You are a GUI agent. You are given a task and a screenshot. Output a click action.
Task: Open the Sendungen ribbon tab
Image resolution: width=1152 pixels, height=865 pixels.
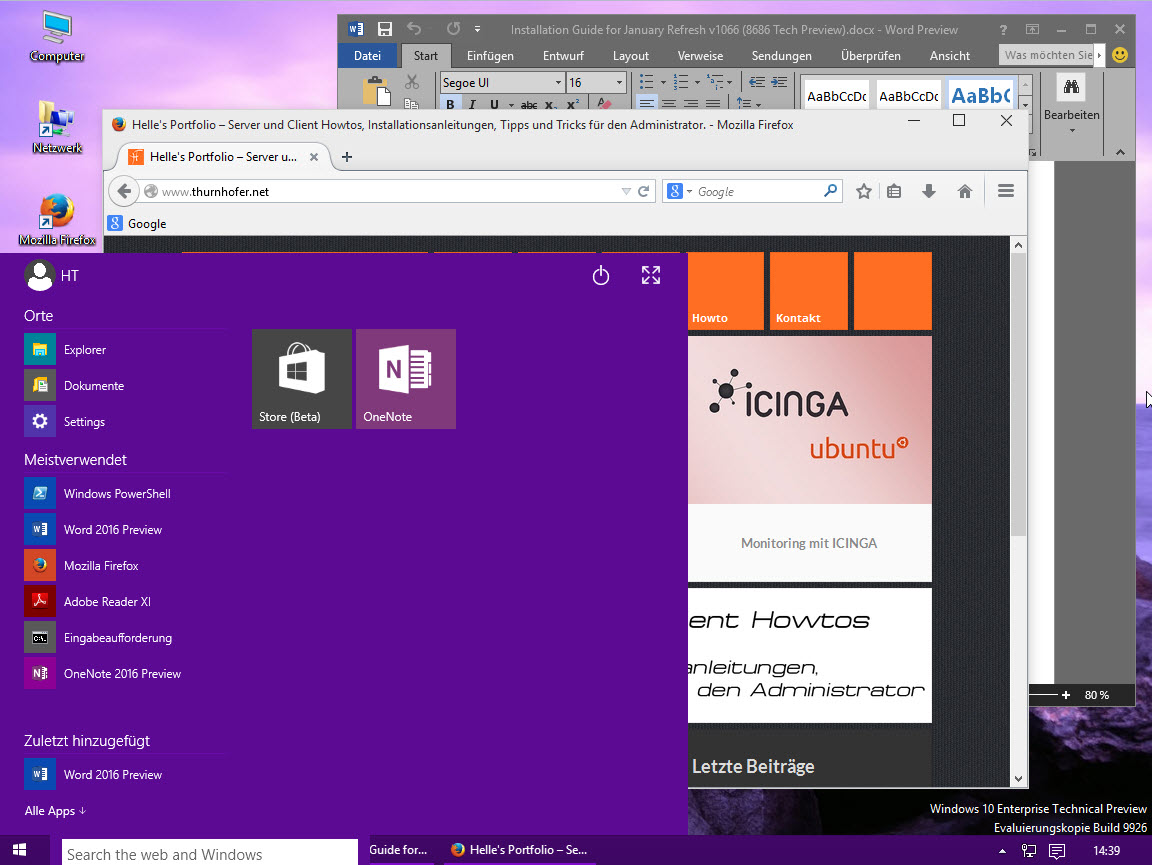pyautogui.click(x=782, y=56)
